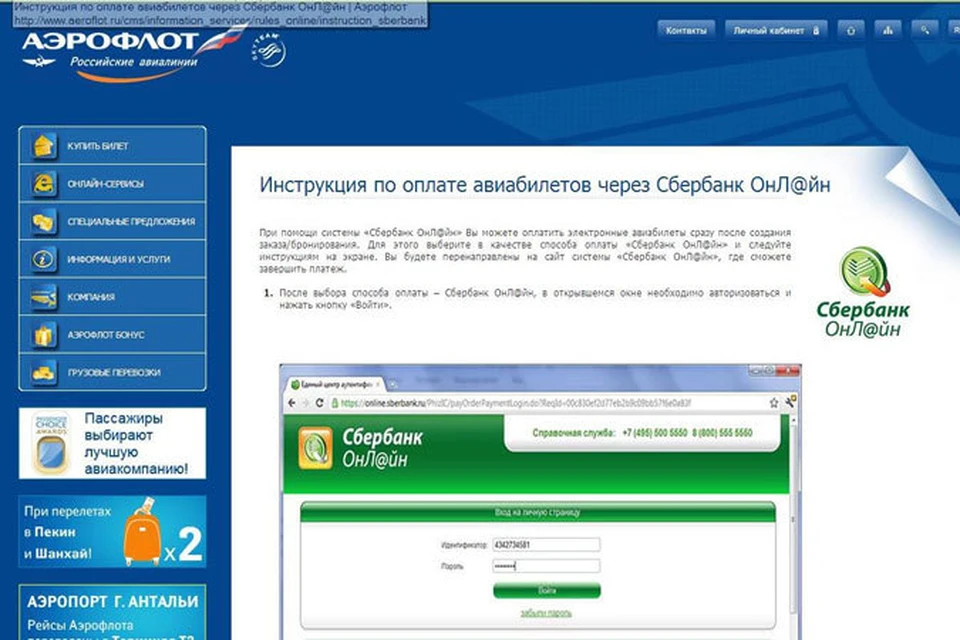Click the house icon beside Купить билет
Viewport: 960px width, 640px height.
43,146
